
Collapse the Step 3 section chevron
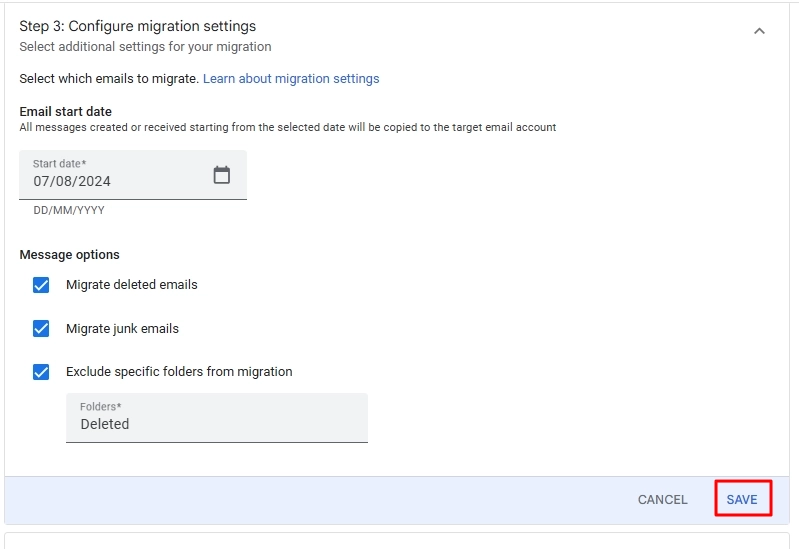point(759,31)
